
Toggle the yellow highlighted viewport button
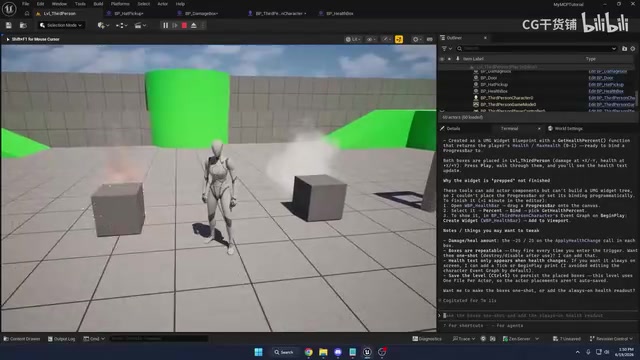click(x=399, y=39)
